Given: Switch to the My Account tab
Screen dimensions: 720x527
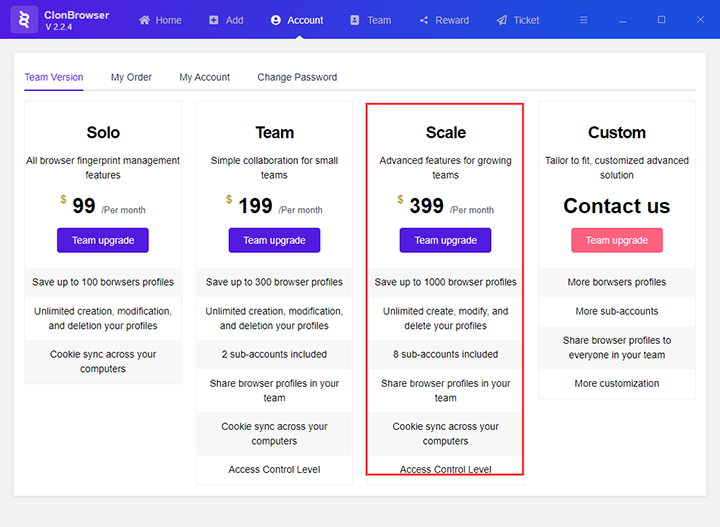Looking at the screenshot, I should [x=205, y=77].
